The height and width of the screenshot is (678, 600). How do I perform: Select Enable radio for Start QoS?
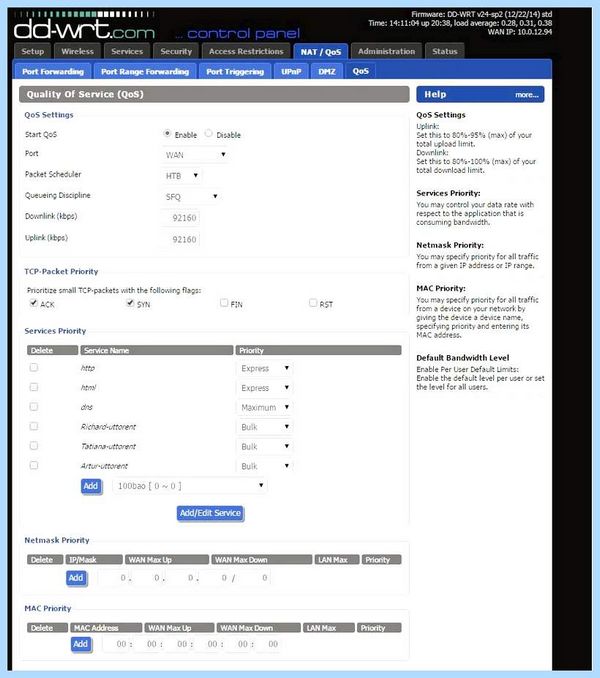coord(167,134)
